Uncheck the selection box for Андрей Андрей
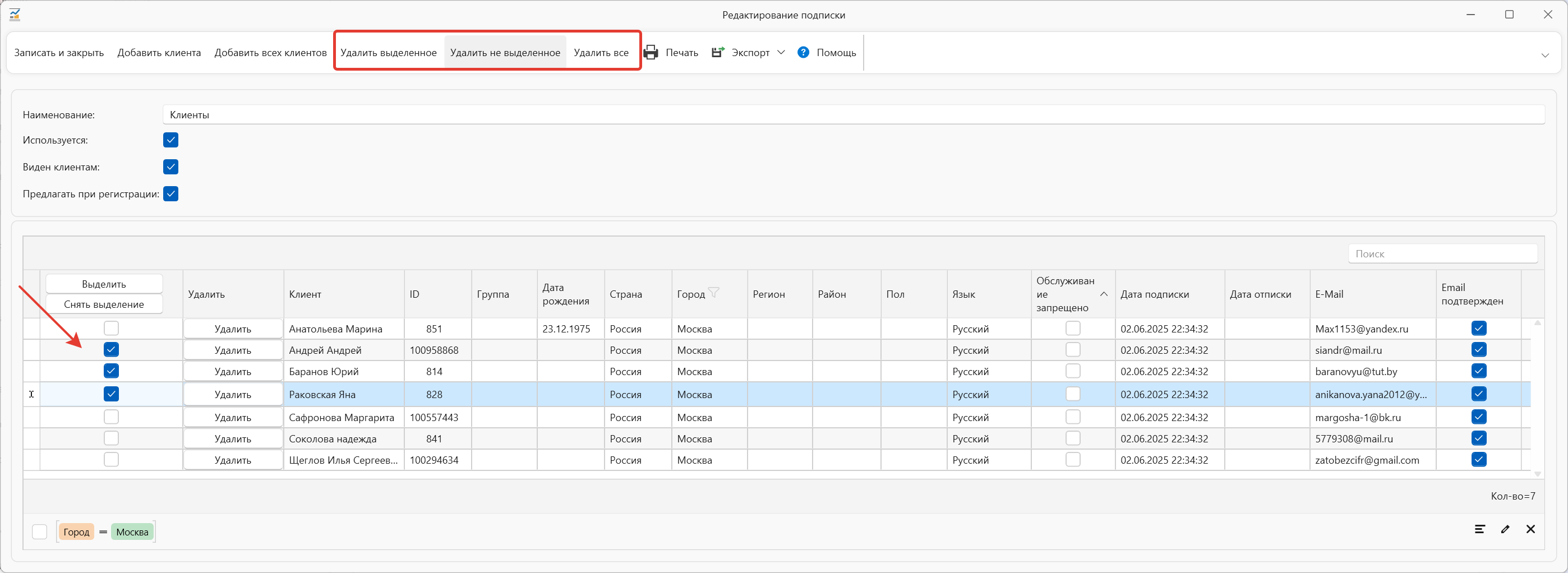Image resolution: width=1568 pixels, height=573 pixels. pos(111,350)
